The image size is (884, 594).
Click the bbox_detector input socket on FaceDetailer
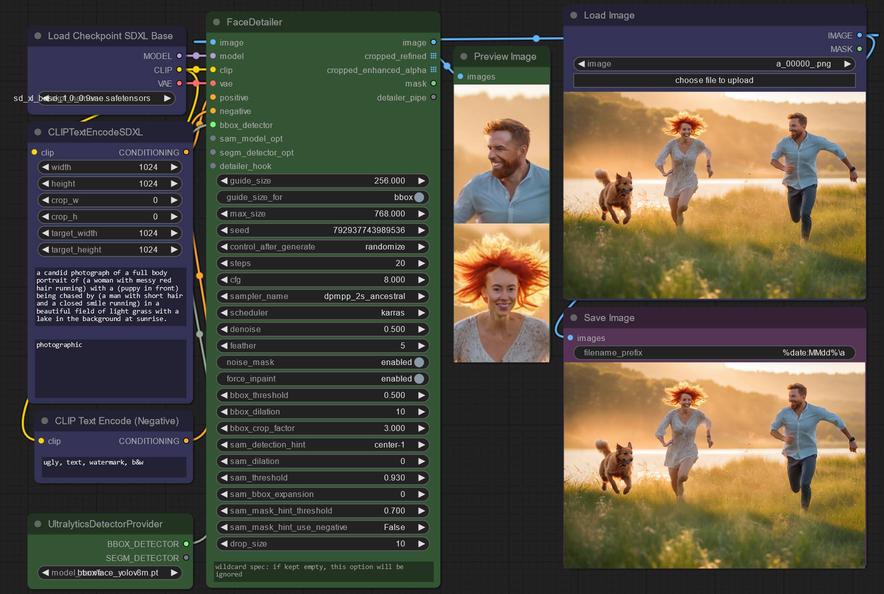point(213,125)
